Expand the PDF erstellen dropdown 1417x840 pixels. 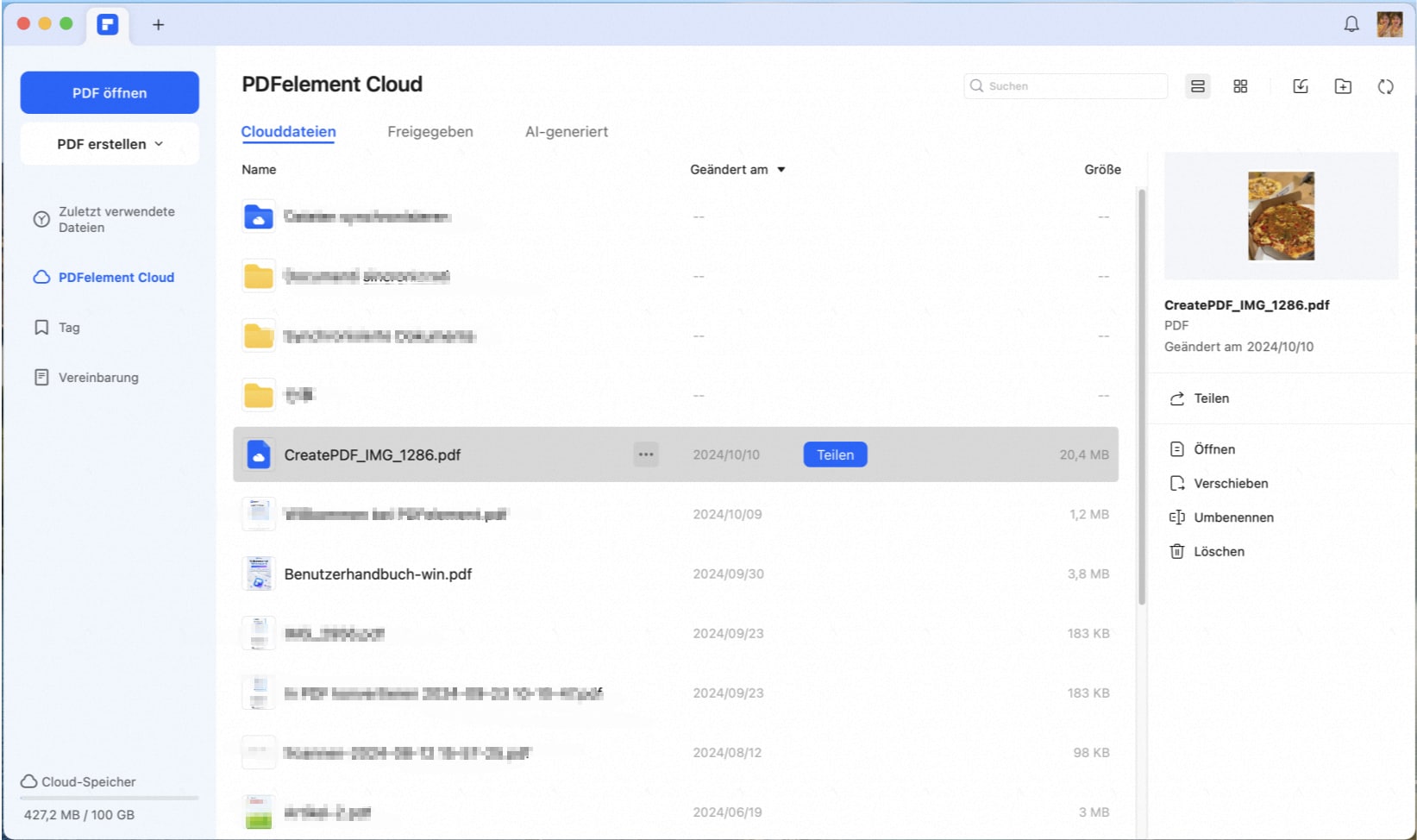pyautogui.click(x=110, y=144)
